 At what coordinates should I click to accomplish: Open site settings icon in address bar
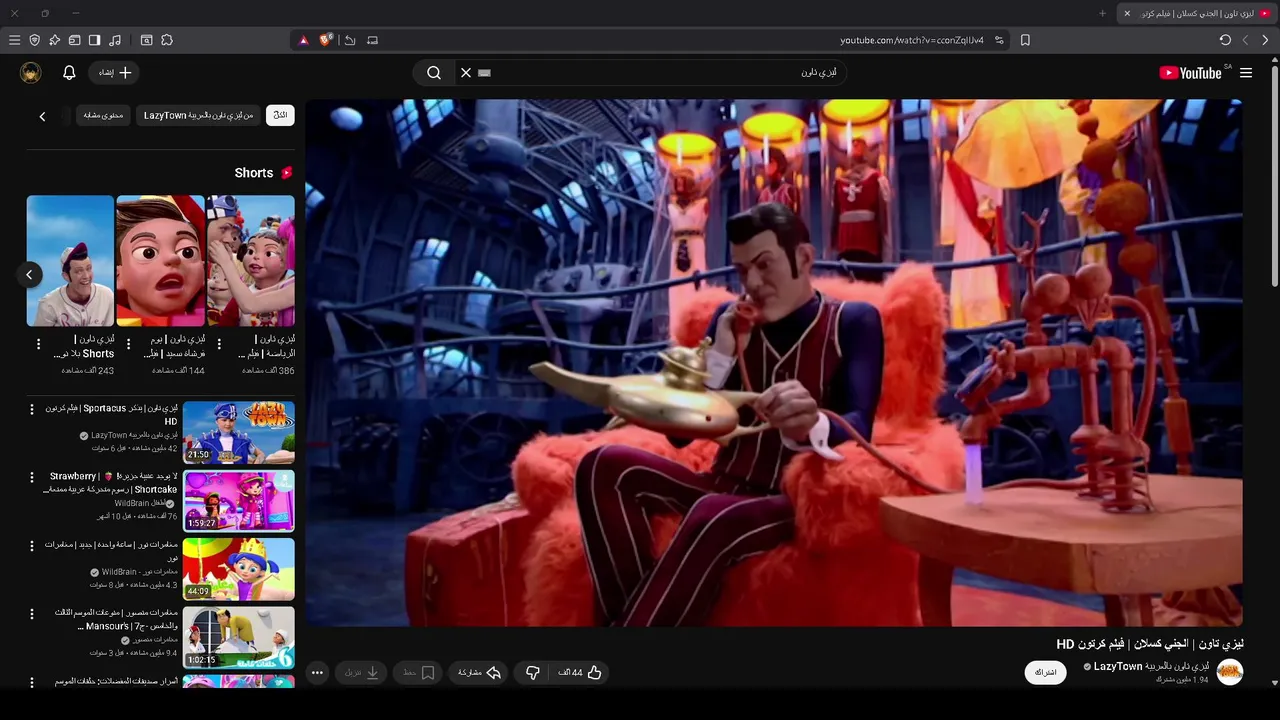point(999,40)
